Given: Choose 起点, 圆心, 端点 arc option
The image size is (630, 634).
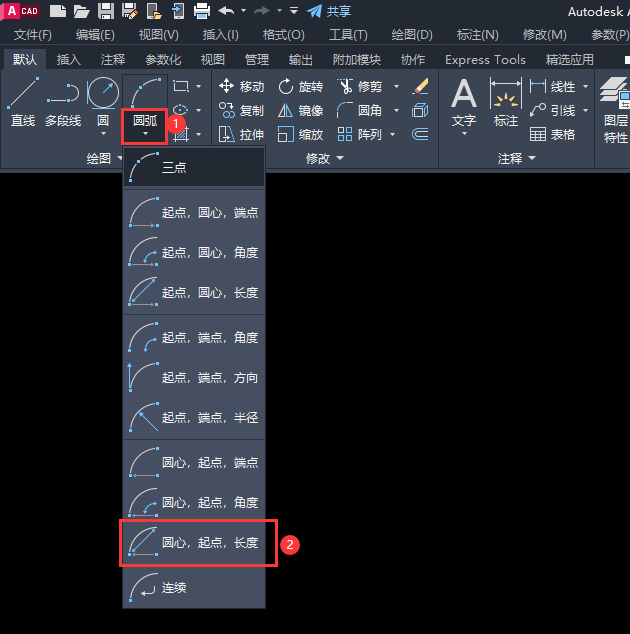Looking at the screenshot, I should pyautogui.click(x=194, y=212).
